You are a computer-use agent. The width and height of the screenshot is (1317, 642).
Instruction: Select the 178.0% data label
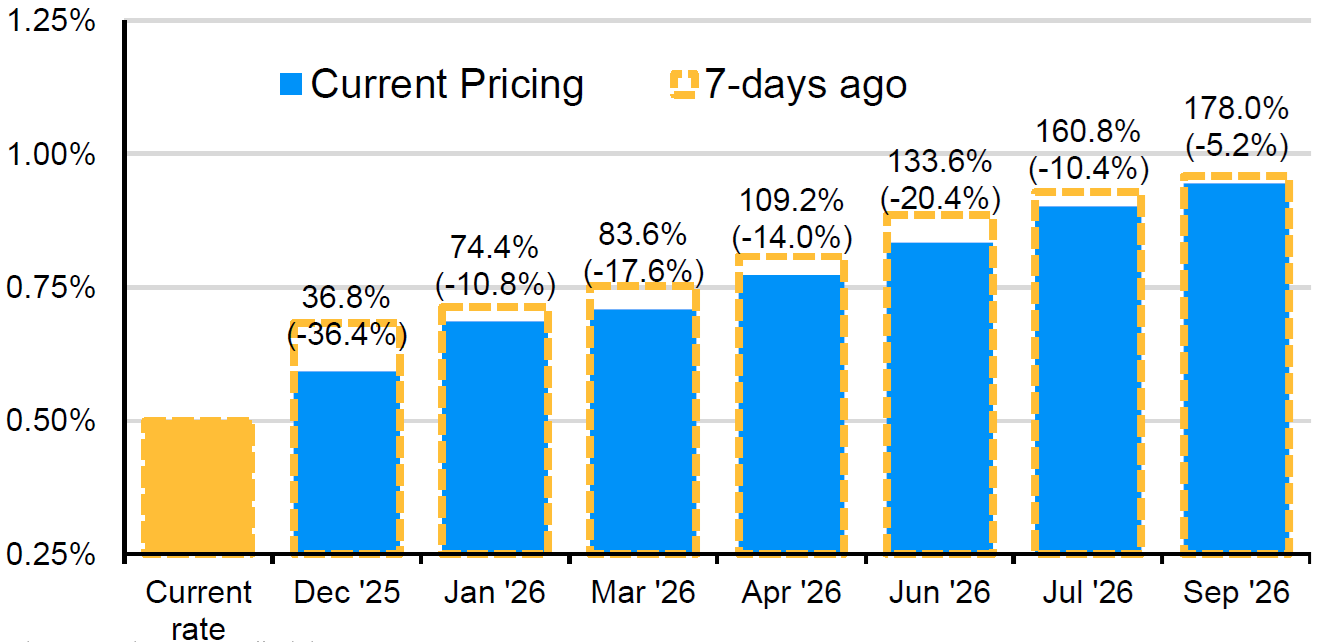[1235, 108]
